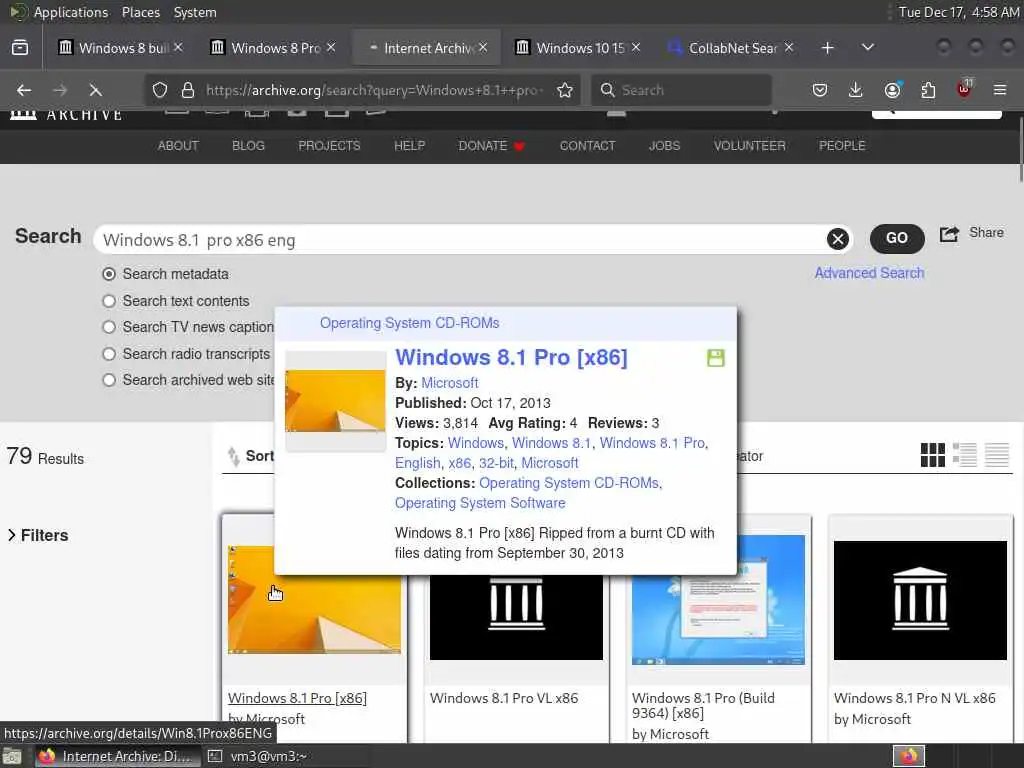Close the CollabNet Search tab
This screenshot has width=1024, height=768.
pyautogui.click(x=789, y=48)
